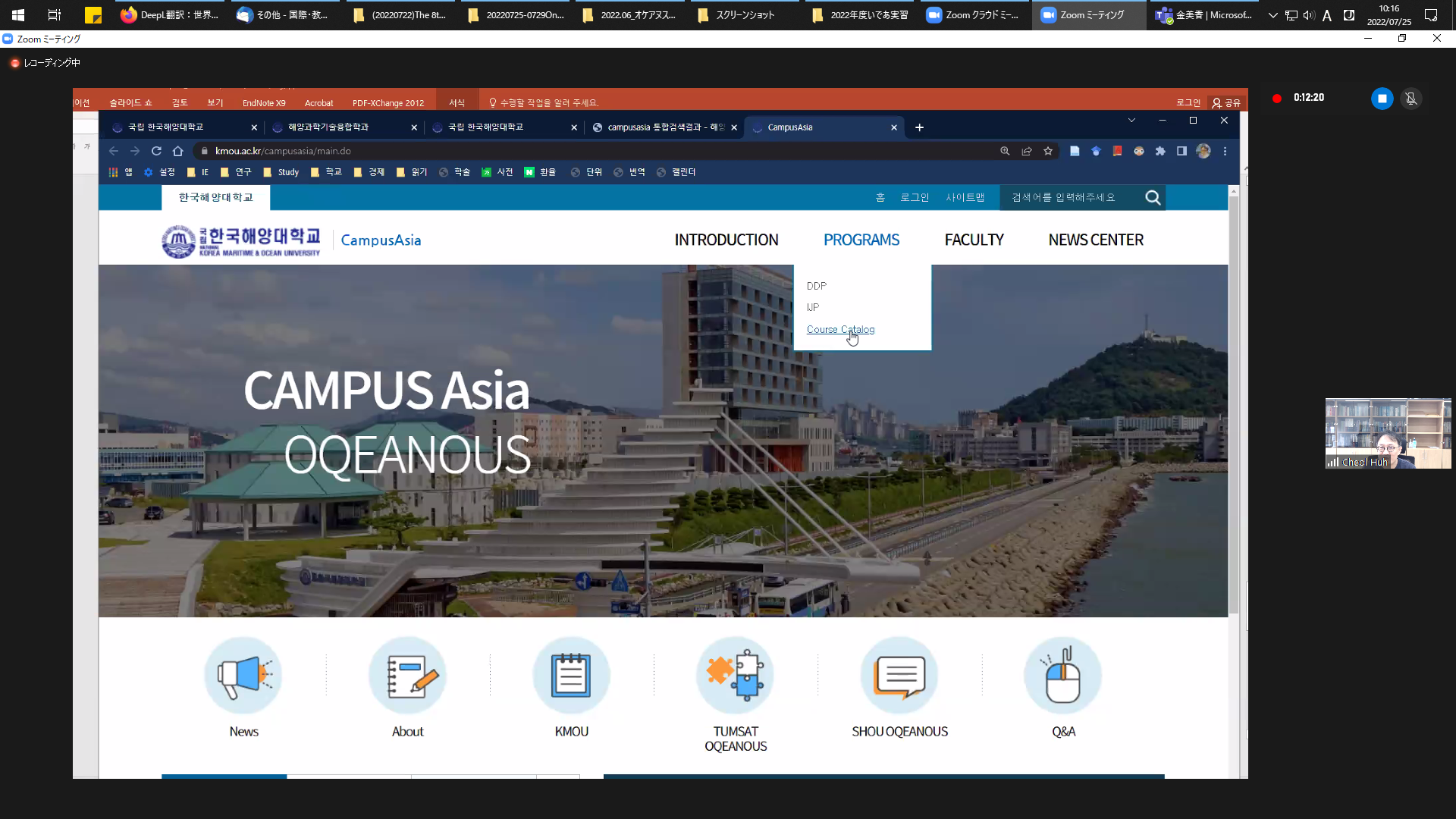The height and width of the screenshot is (819, 1456).
Task: Open the 경제 bookmarks folder
Action: (369, 172)
